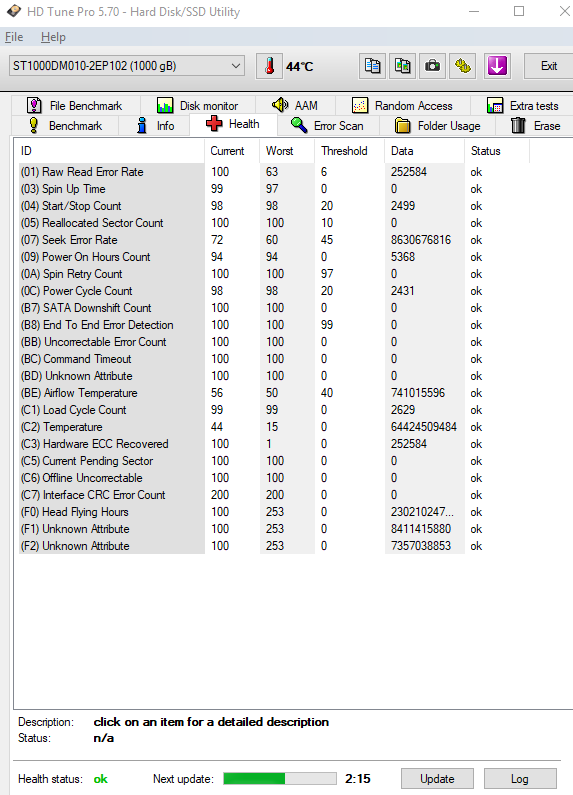Open the Help menu
The height and width of the screenshot is (795, 573).
[x=53, y=37]
